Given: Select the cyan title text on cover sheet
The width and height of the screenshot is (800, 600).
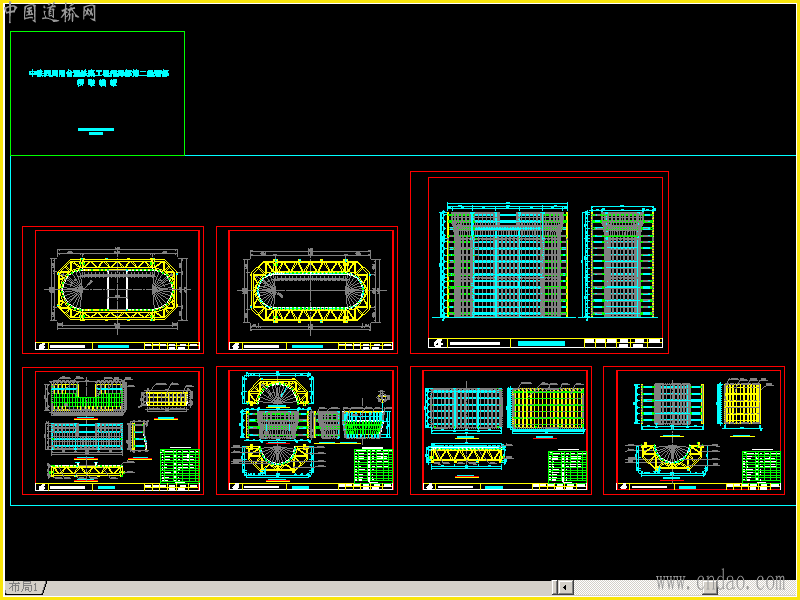Looking at the screenshot, I should point(99,78).
